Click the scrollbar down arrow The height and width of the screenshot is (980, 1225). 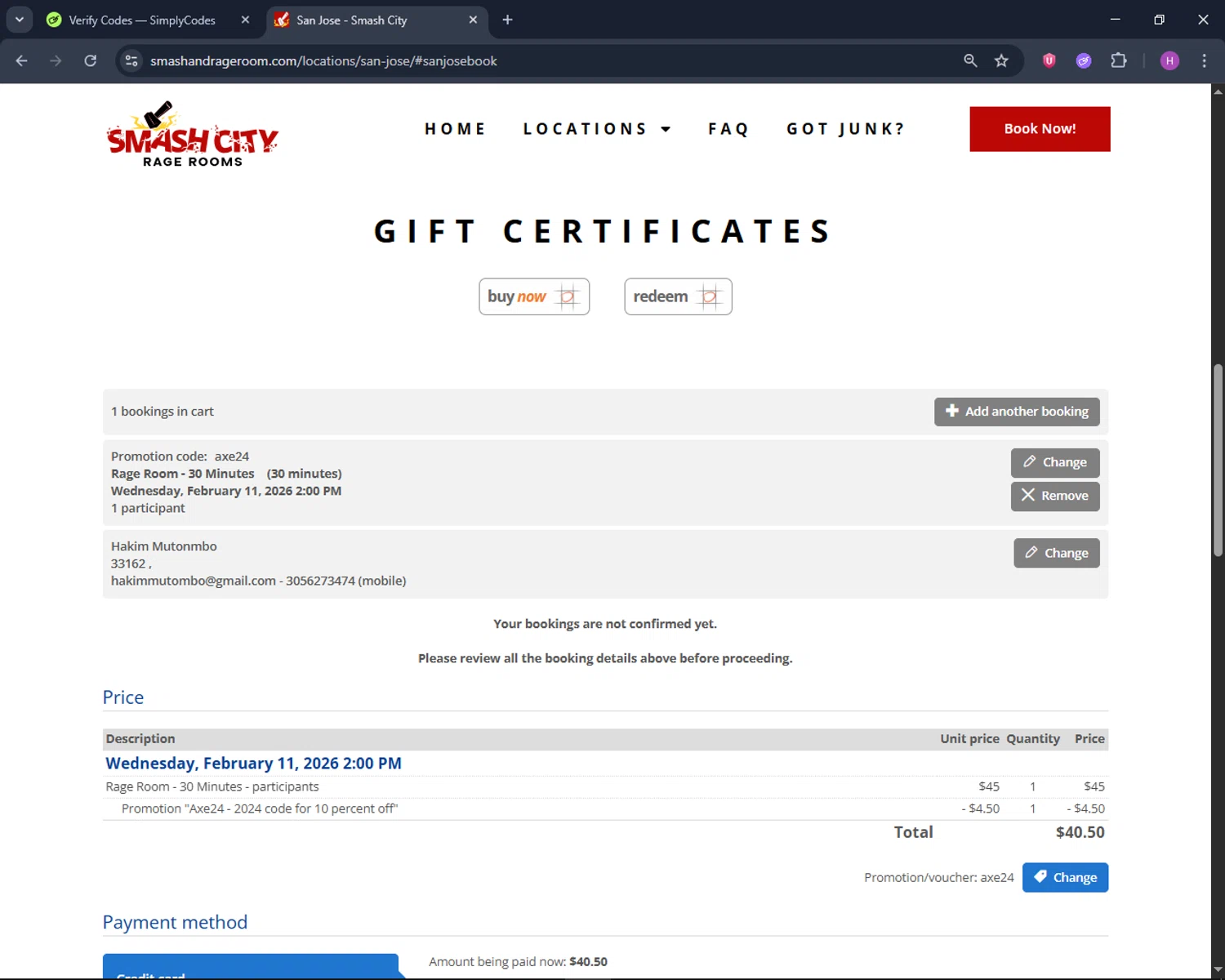[x=1218, y=969]
